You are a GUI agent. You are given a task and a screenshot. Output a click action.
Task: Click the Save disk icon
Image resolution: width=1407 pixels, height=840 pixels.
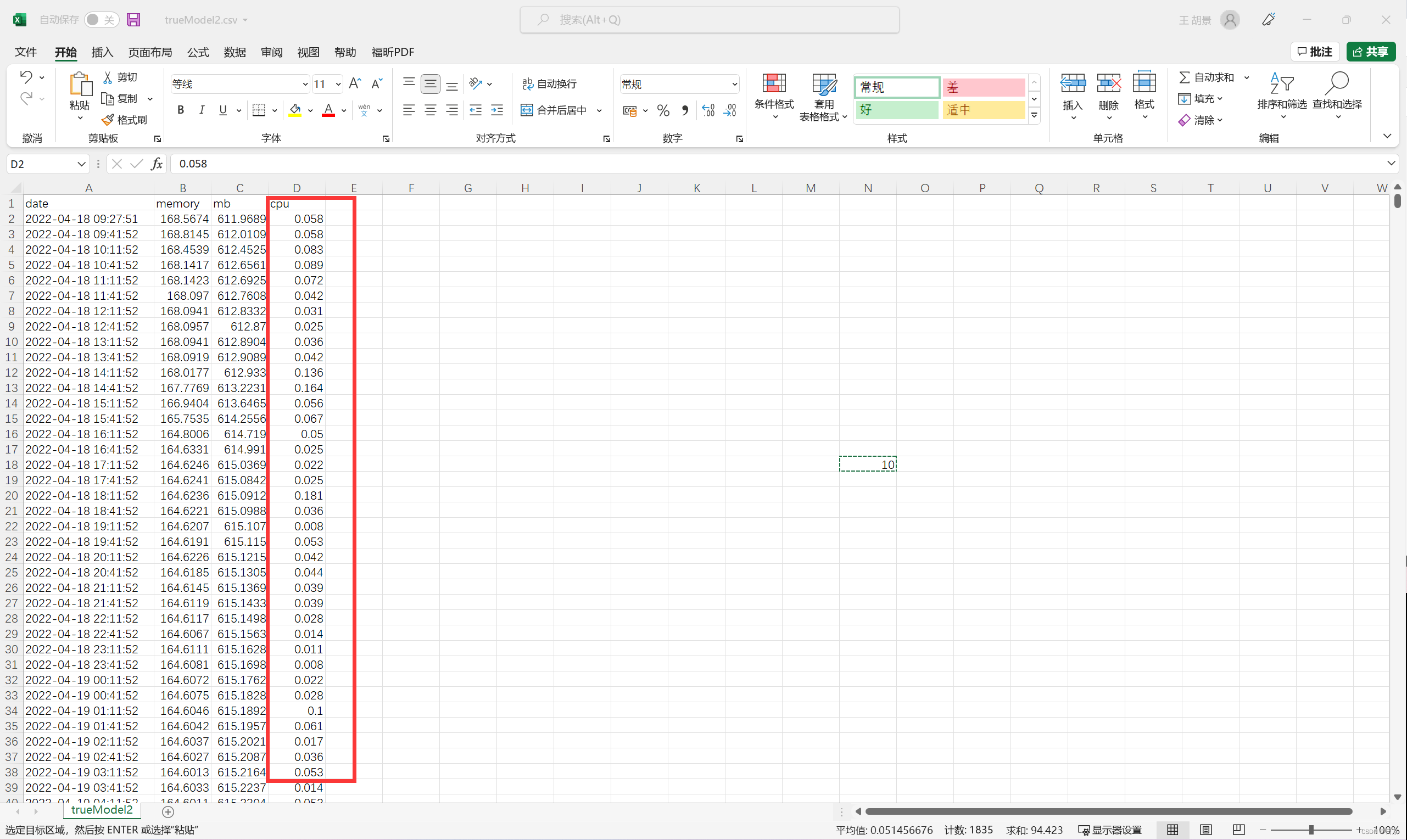coord(133,20)
